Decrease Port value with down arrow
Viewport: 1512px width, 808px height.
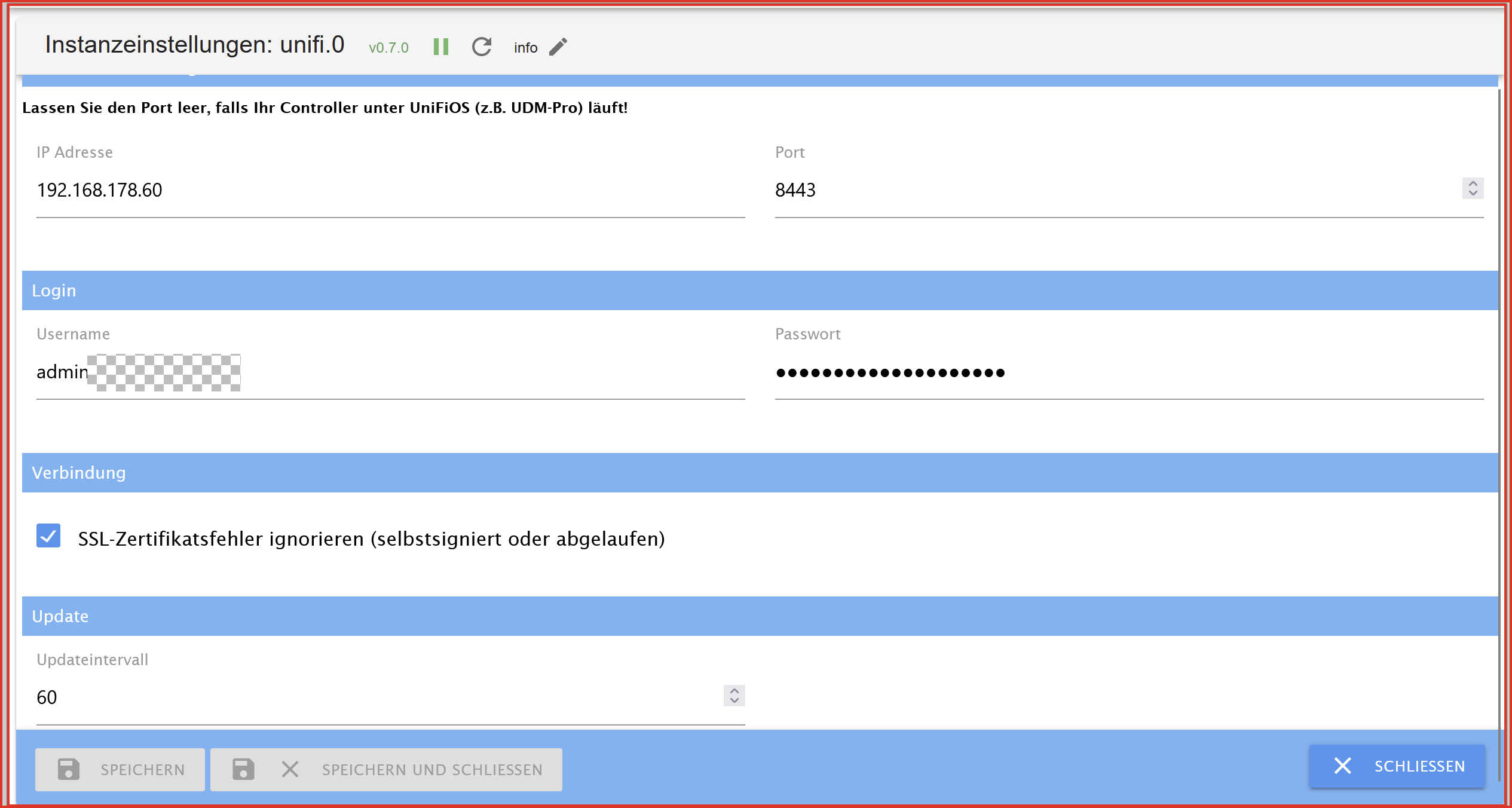coord(1473,193)
